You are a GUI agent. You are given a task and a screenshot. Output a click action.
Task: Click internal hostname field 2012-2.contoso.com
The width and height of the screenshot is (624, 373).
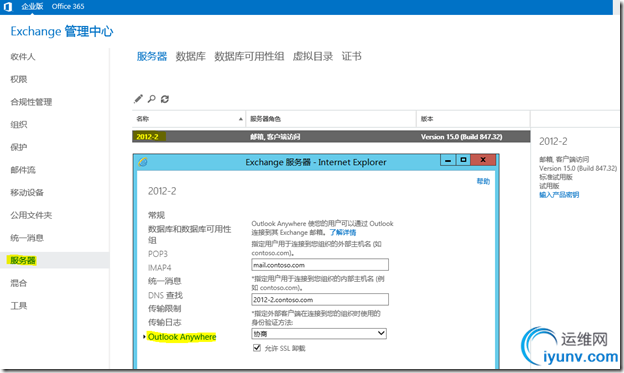(x=320, y=299)
